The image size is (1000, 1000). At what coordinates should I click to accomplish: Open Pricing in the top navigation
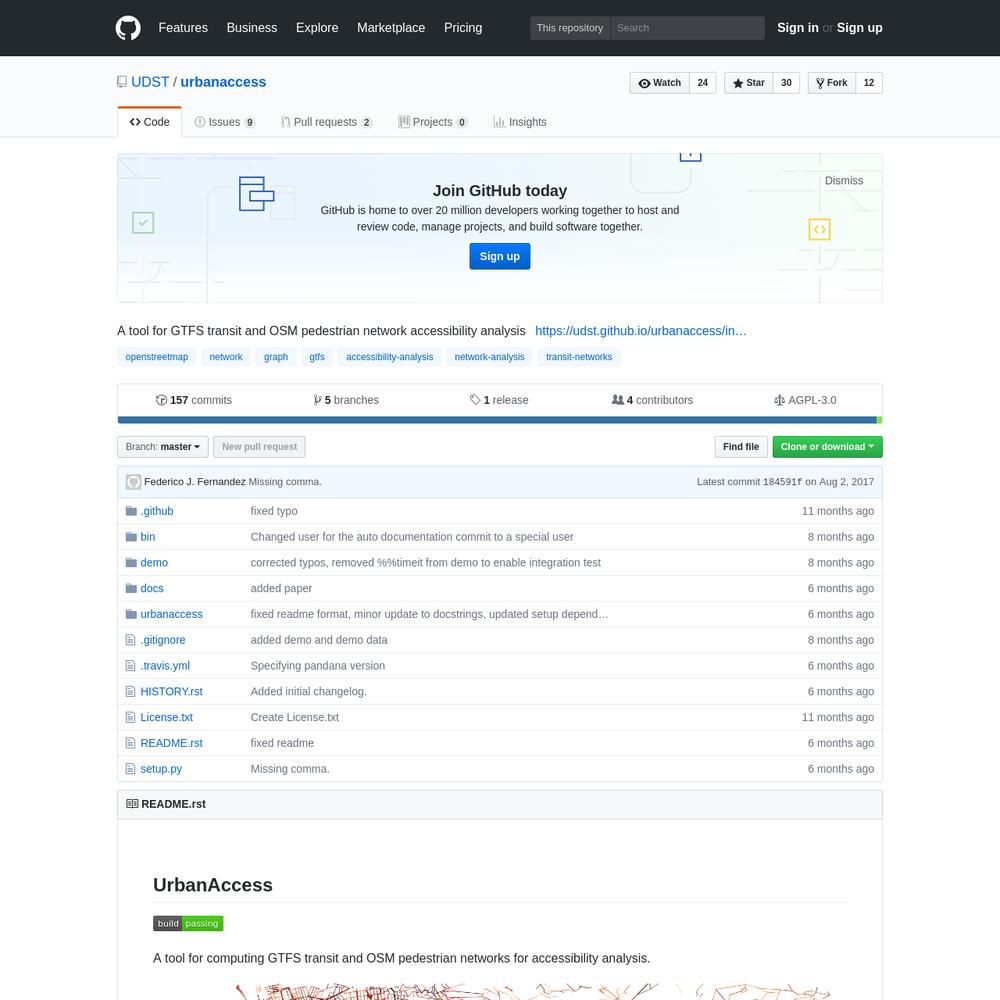pyautogui.click(x=463, y=28)
